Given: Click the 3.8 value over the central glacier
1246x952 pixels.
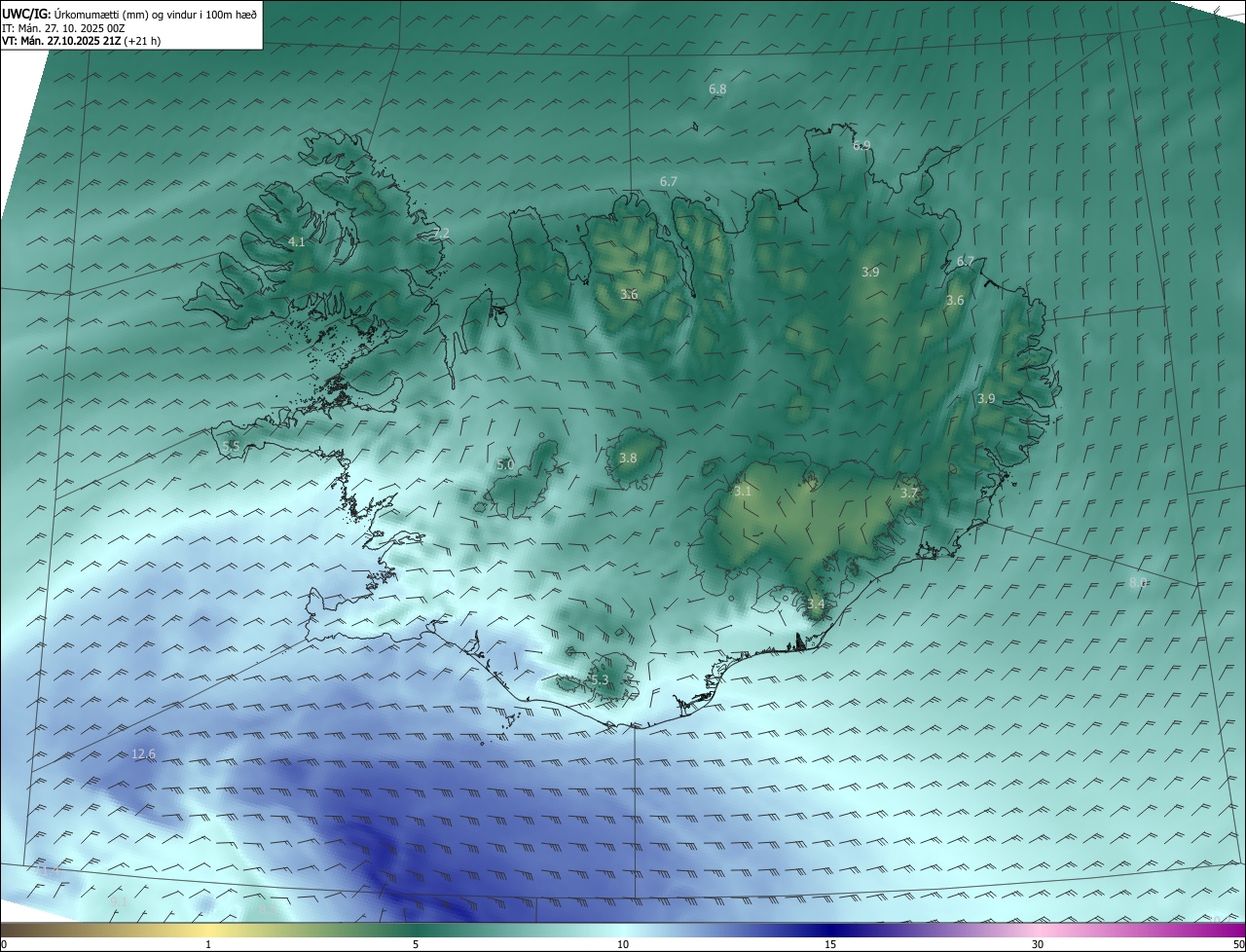Looking at the screenshot, I should pyautogui.click(x=628, y=458).
